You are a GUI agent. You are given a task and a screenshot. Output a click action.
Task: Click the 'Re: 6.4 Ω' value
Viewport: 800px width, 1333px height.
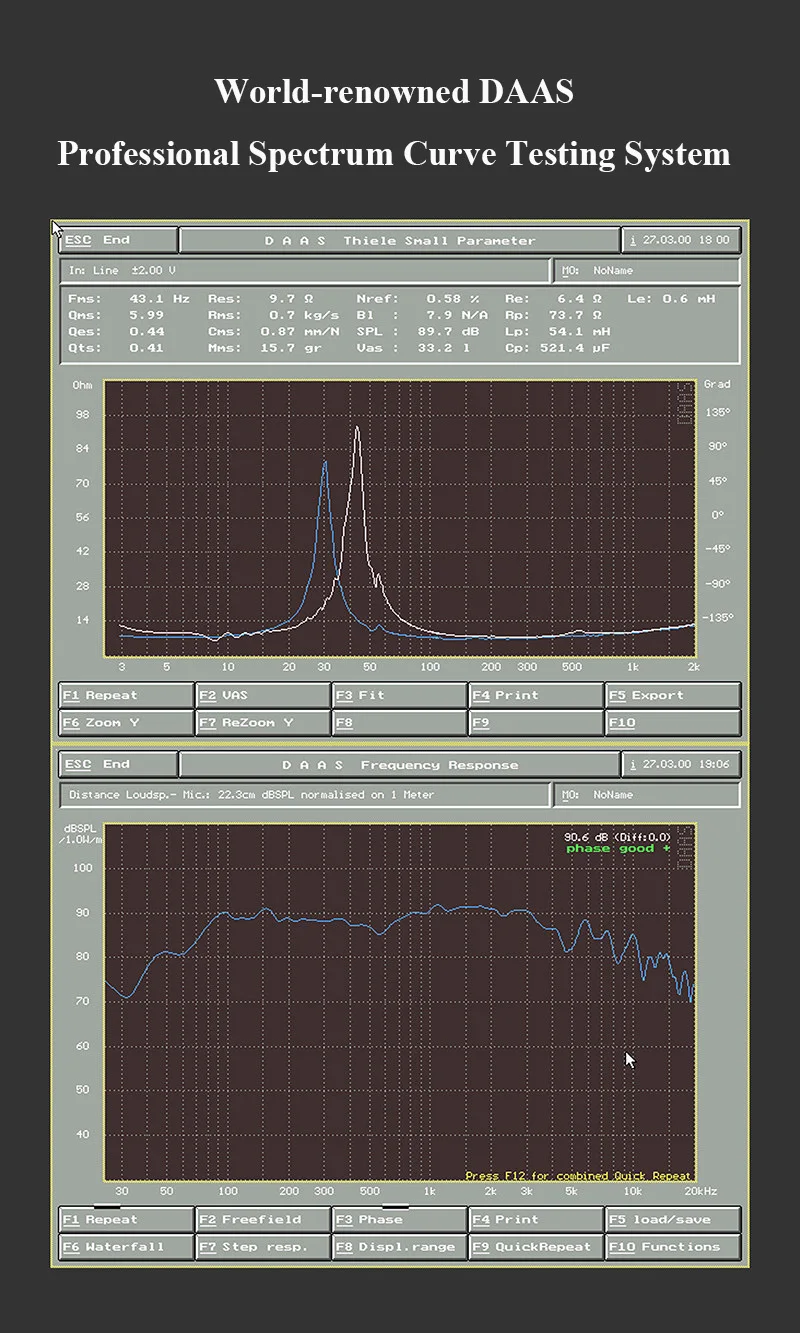(x=553, y=299)
